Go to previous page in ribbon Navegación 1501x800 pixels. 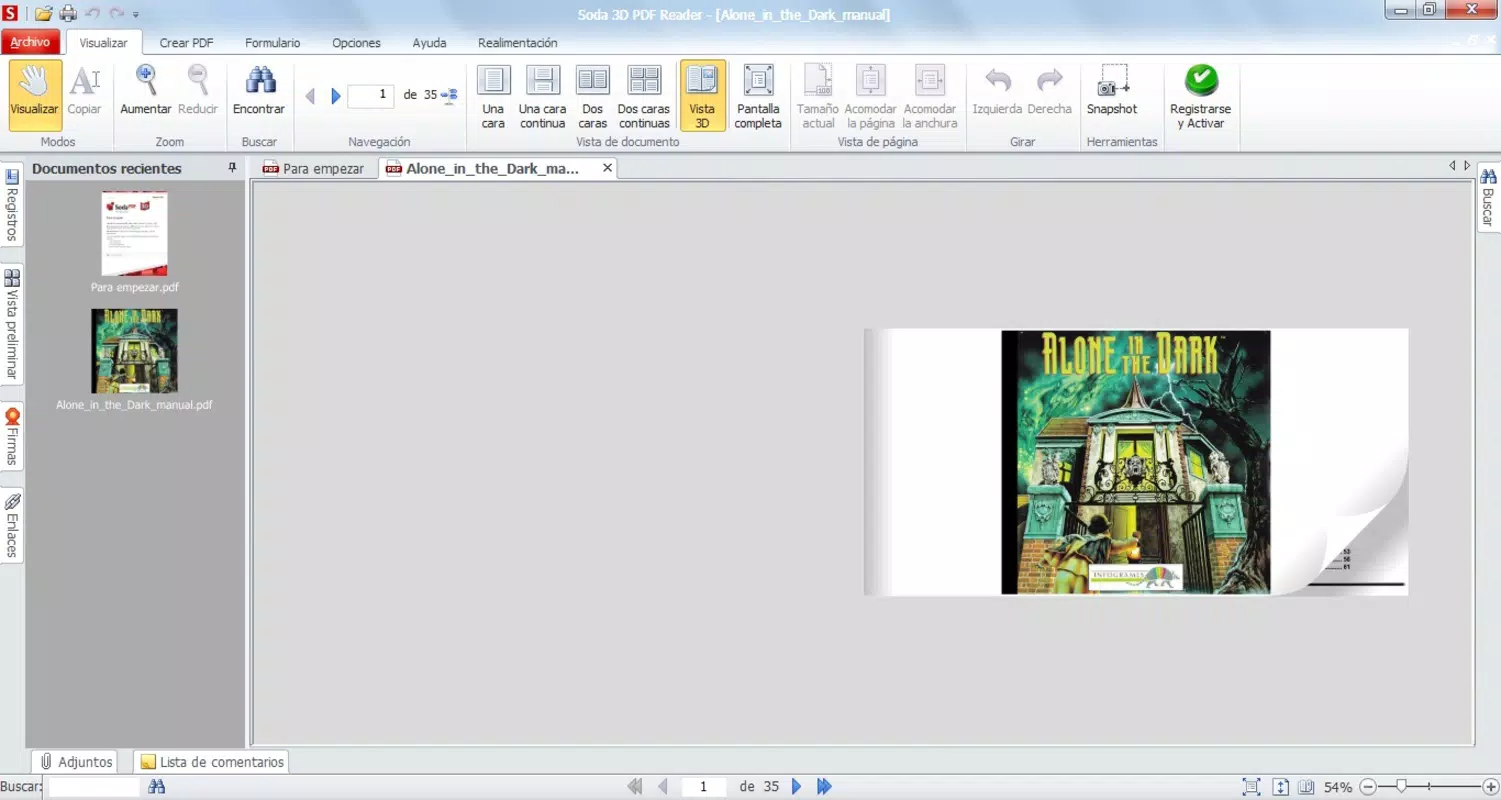point(310,96)
